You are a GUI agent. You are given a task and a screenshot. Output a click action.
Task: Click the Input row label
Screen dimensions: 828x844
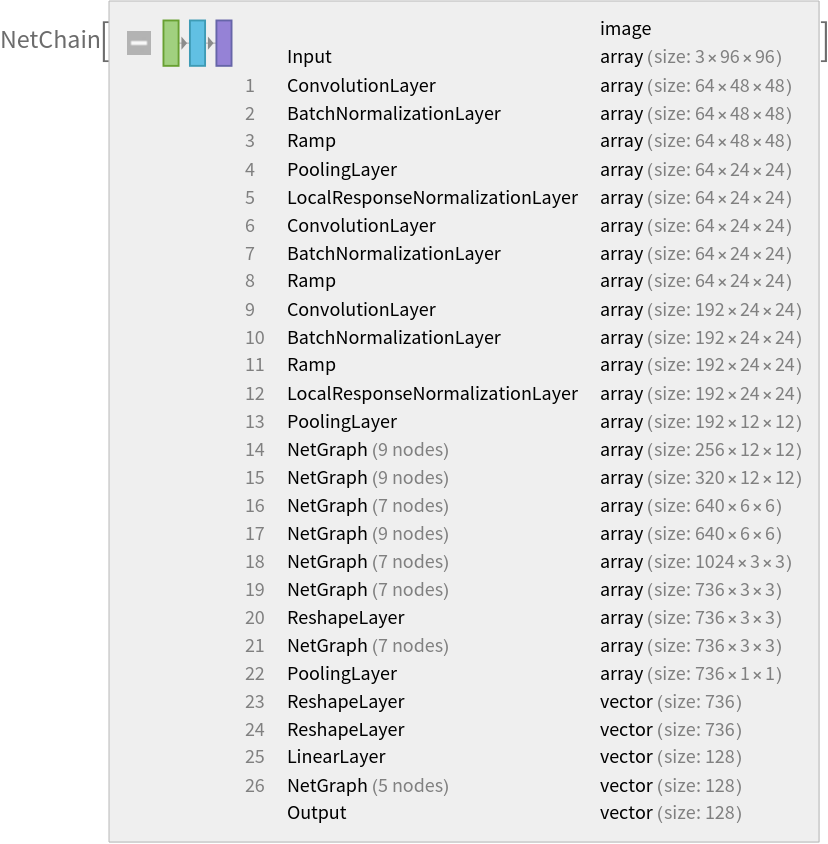309,58
